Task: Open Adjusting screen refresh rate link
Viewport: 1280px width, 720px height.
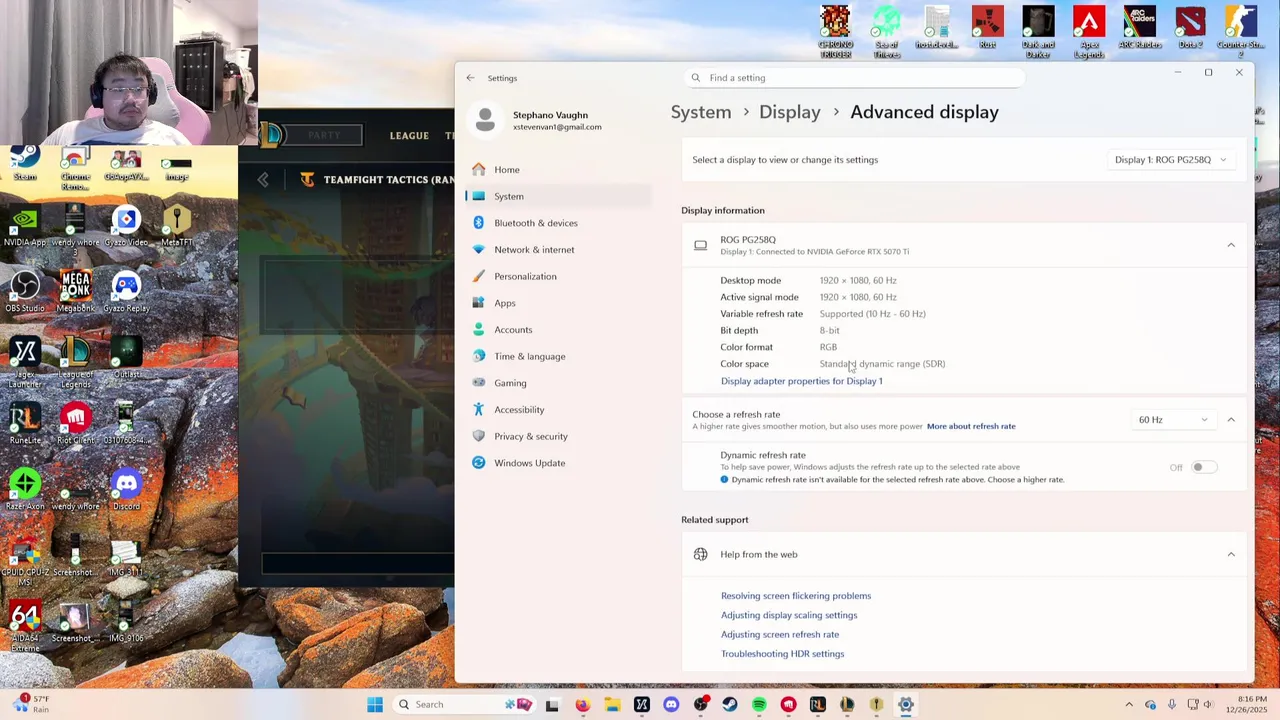Action: pyautogui.click(x=780, y=634)
